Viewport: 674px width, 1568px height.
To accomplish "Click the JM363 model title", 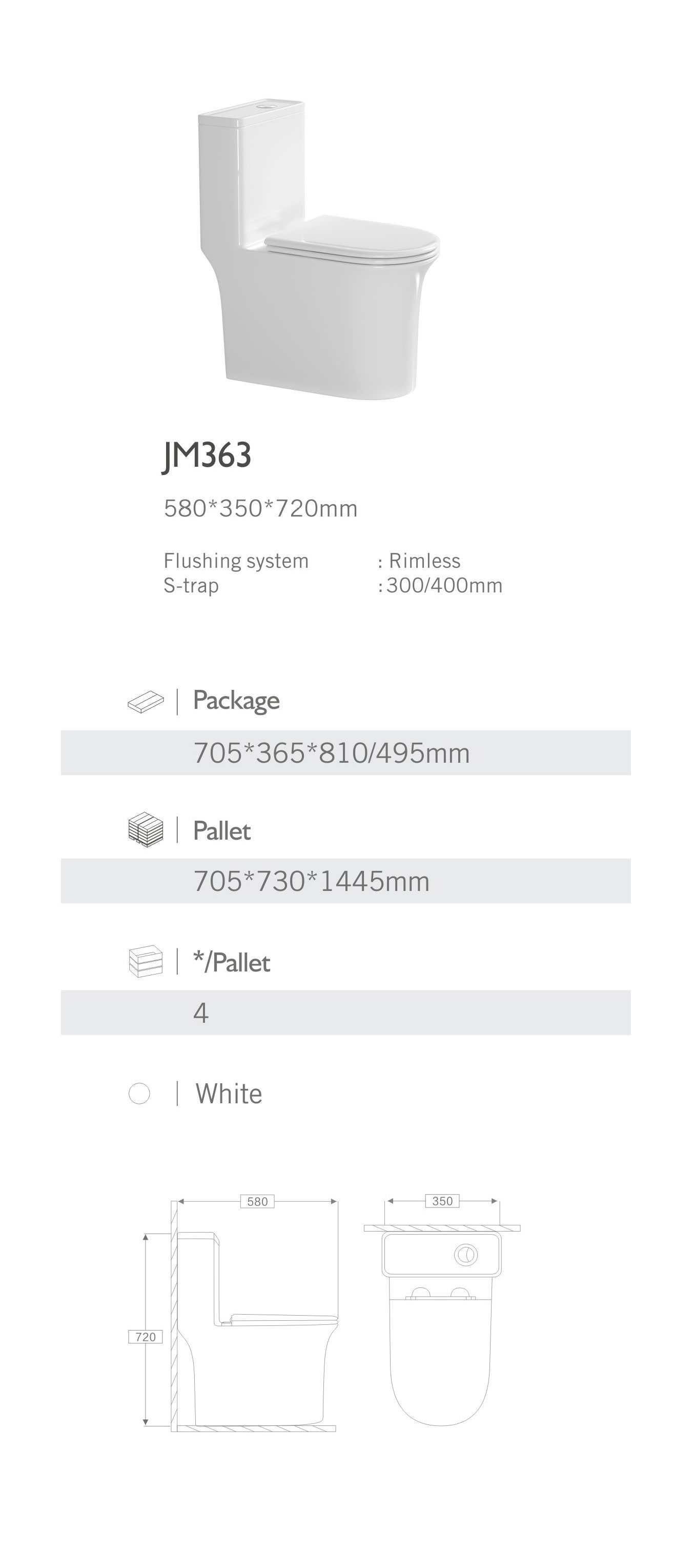I will tap(208, 455).
